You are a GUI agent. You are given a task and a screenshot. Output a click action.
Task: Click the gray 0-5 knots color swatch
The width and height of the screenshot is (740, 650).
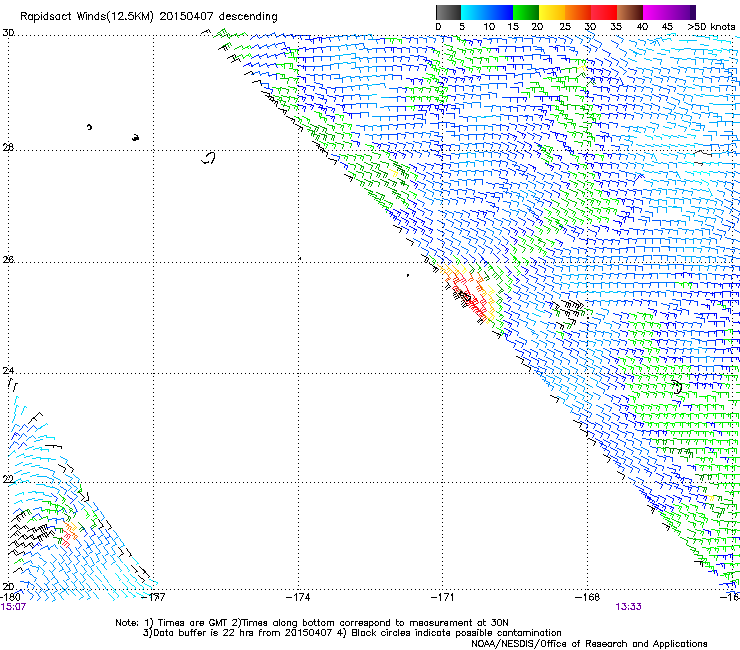coord(448,12)
